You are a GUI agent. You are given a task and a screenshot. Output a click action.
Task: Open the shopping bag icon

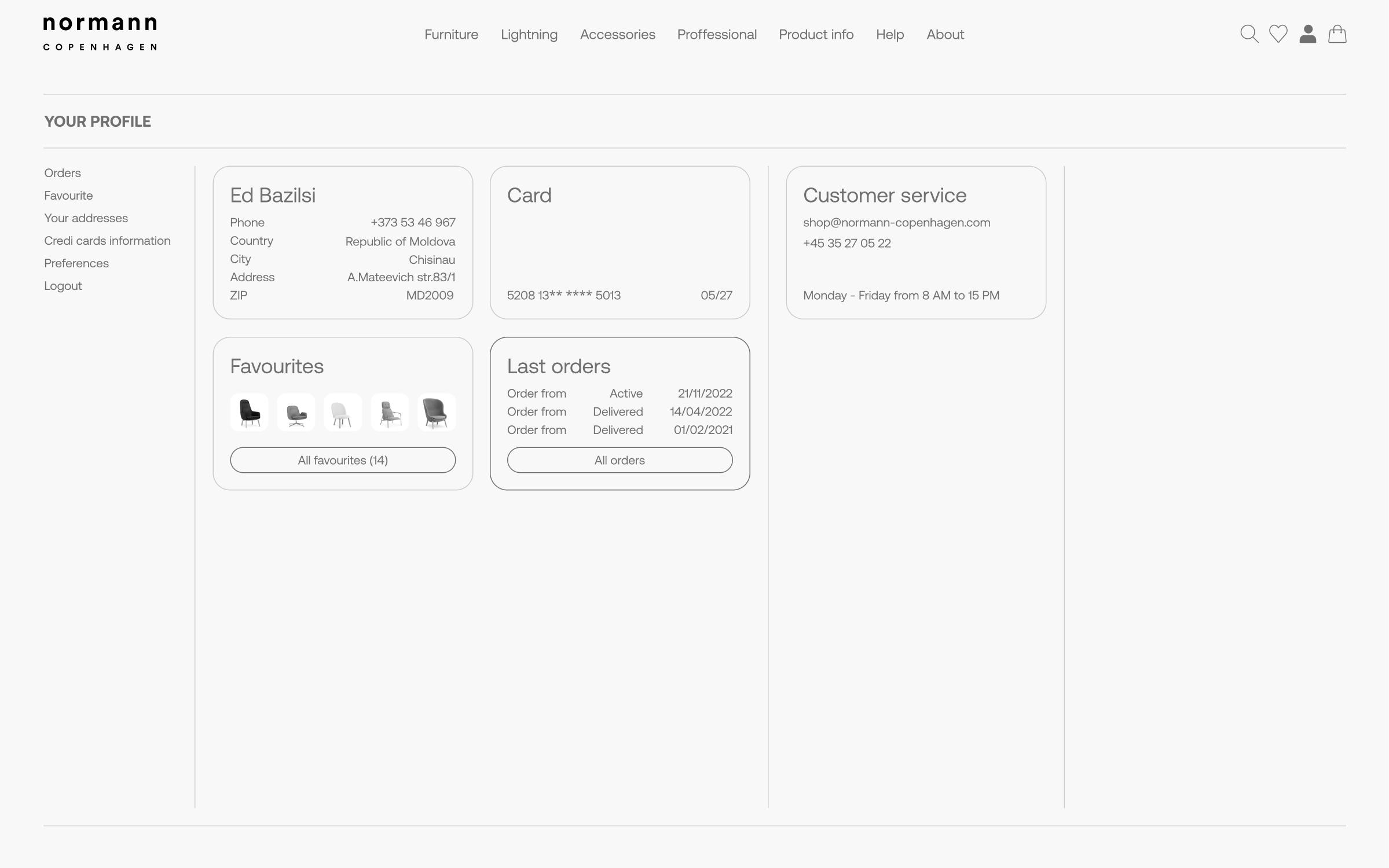(x=1337, y=34)
